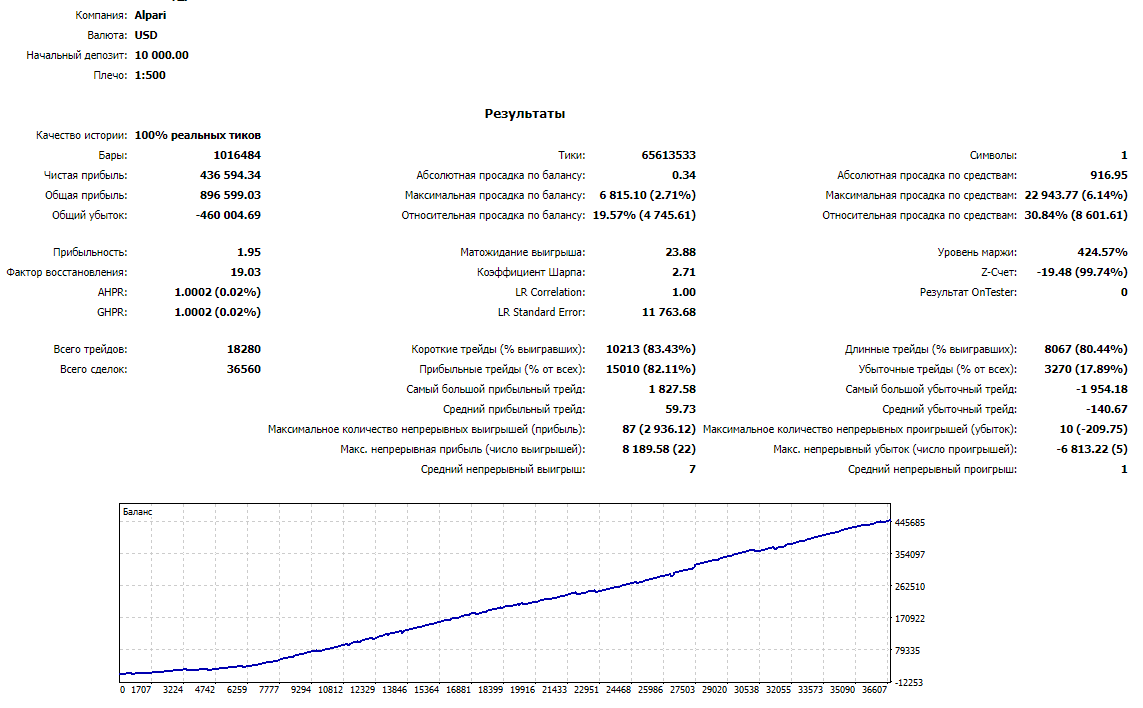Click LR Standard Error value 11 763.68
Viewport: 1143px width, 708px height.
pyautogui.click(x=668, y=312)
